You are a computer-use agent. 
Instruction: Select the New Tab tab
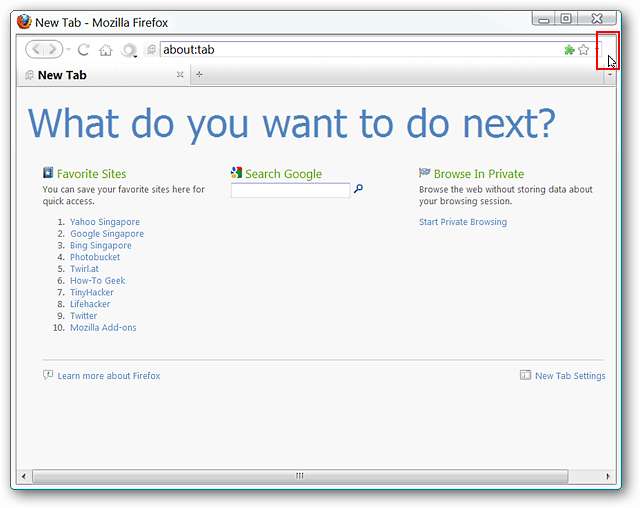104,75
